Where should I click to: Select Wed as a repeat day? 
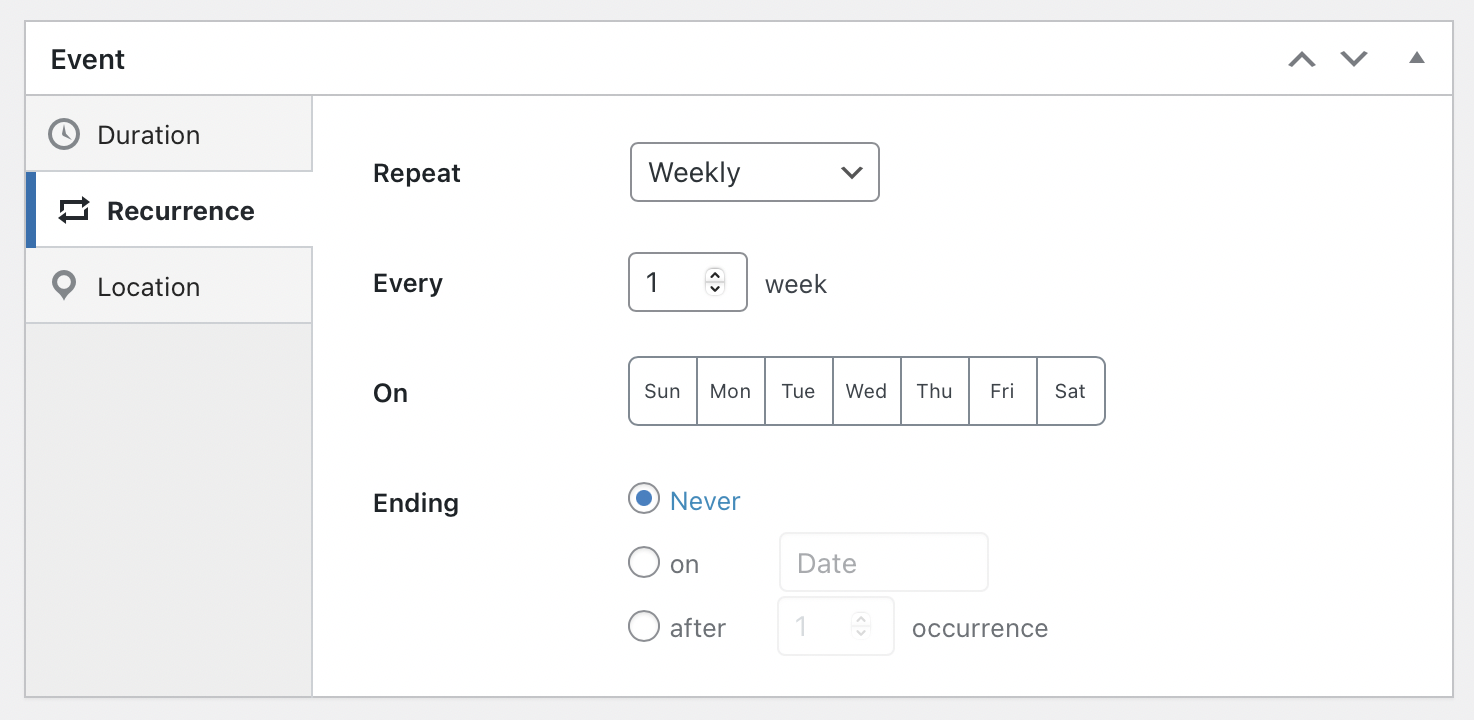(x=866, y=391)
